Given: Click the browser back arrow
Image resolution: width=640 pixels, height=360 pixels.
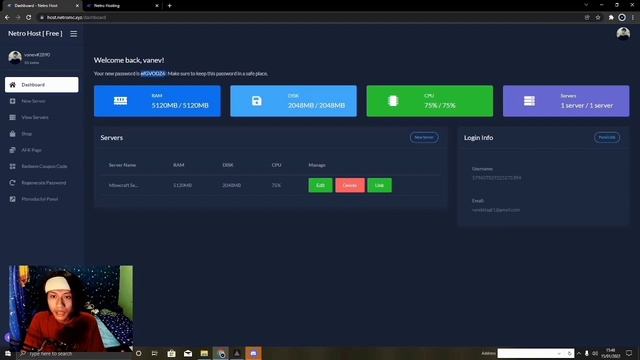Looking at the screenshot, I should [7, 18].
